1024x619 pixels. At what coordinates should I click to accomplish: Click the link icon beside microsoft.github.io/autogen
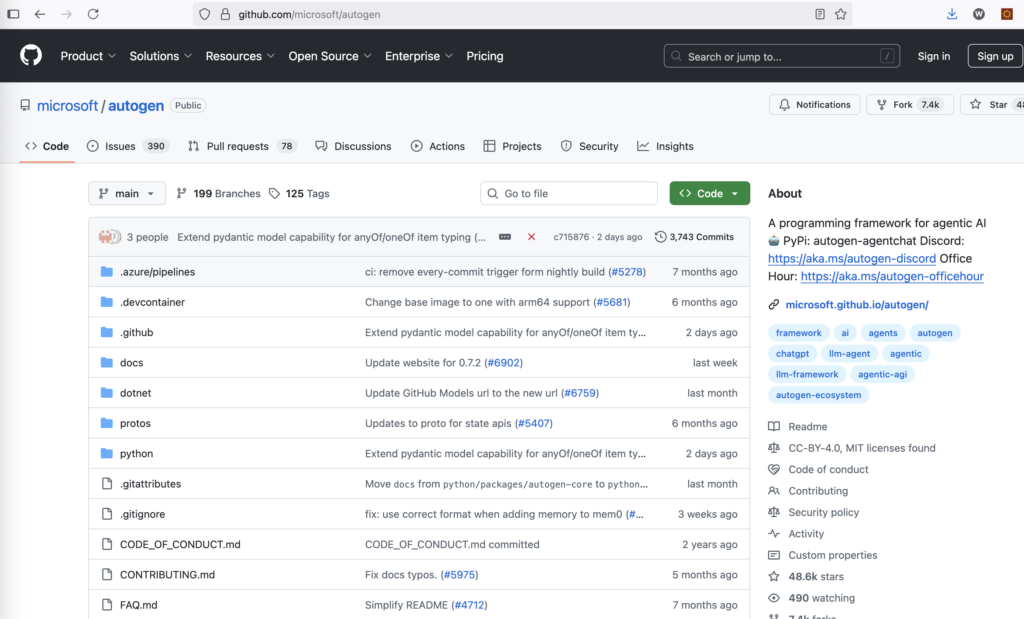pyautogui.click(x=774, y=304)
